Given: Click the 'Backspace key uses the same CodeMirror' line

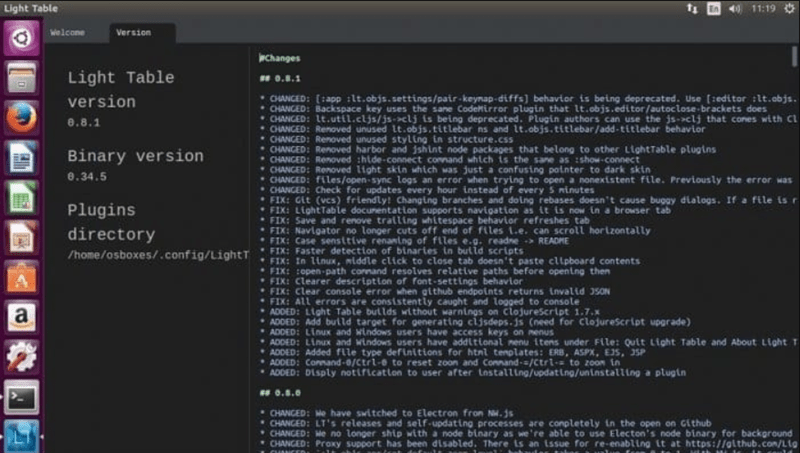Looking at the screenshot, I should click(x=513, y=109).
